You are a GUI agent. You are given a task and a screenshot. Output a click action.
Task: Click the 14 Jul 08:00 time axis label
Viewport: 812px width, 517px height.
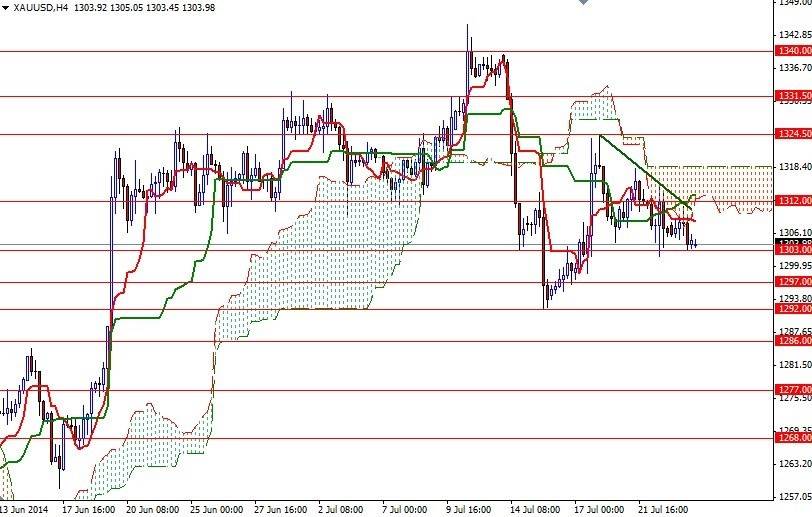[534, 510]
